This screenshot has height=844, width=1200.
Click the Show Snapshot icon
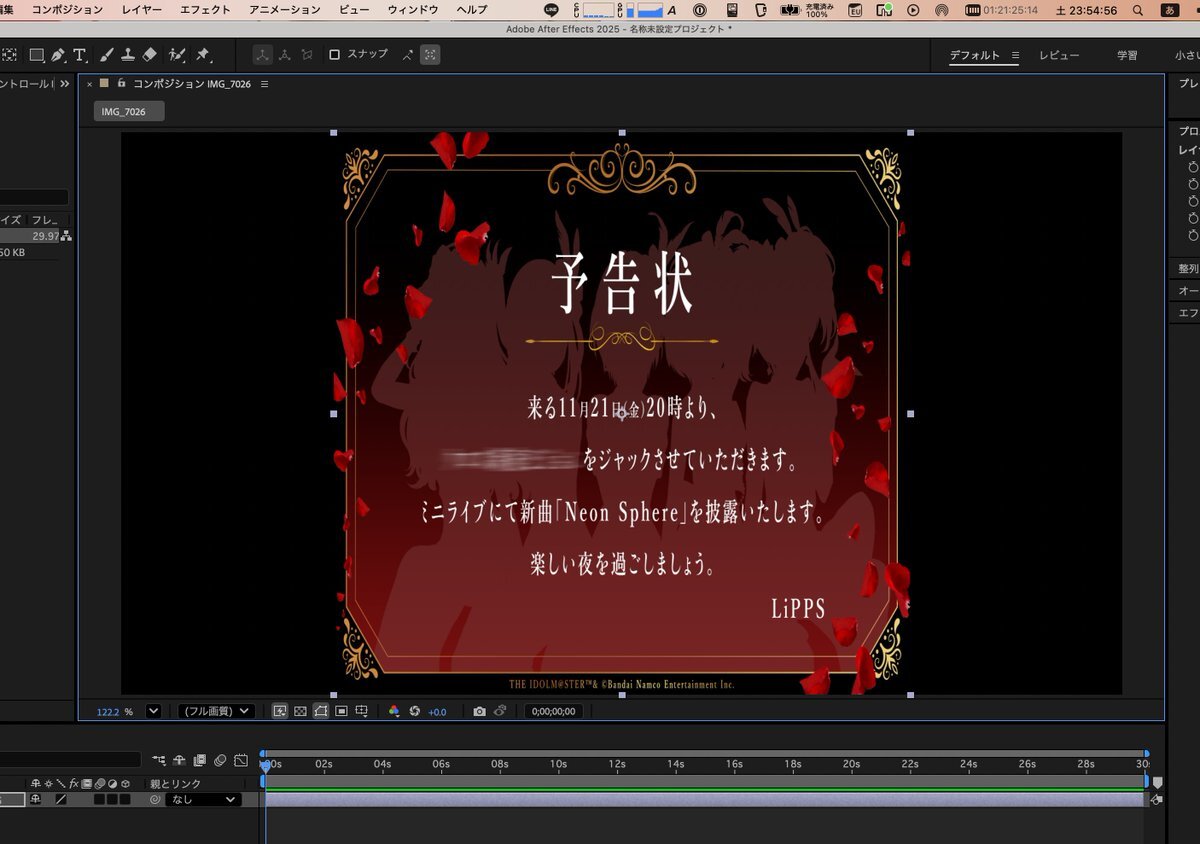pos(500,711)
